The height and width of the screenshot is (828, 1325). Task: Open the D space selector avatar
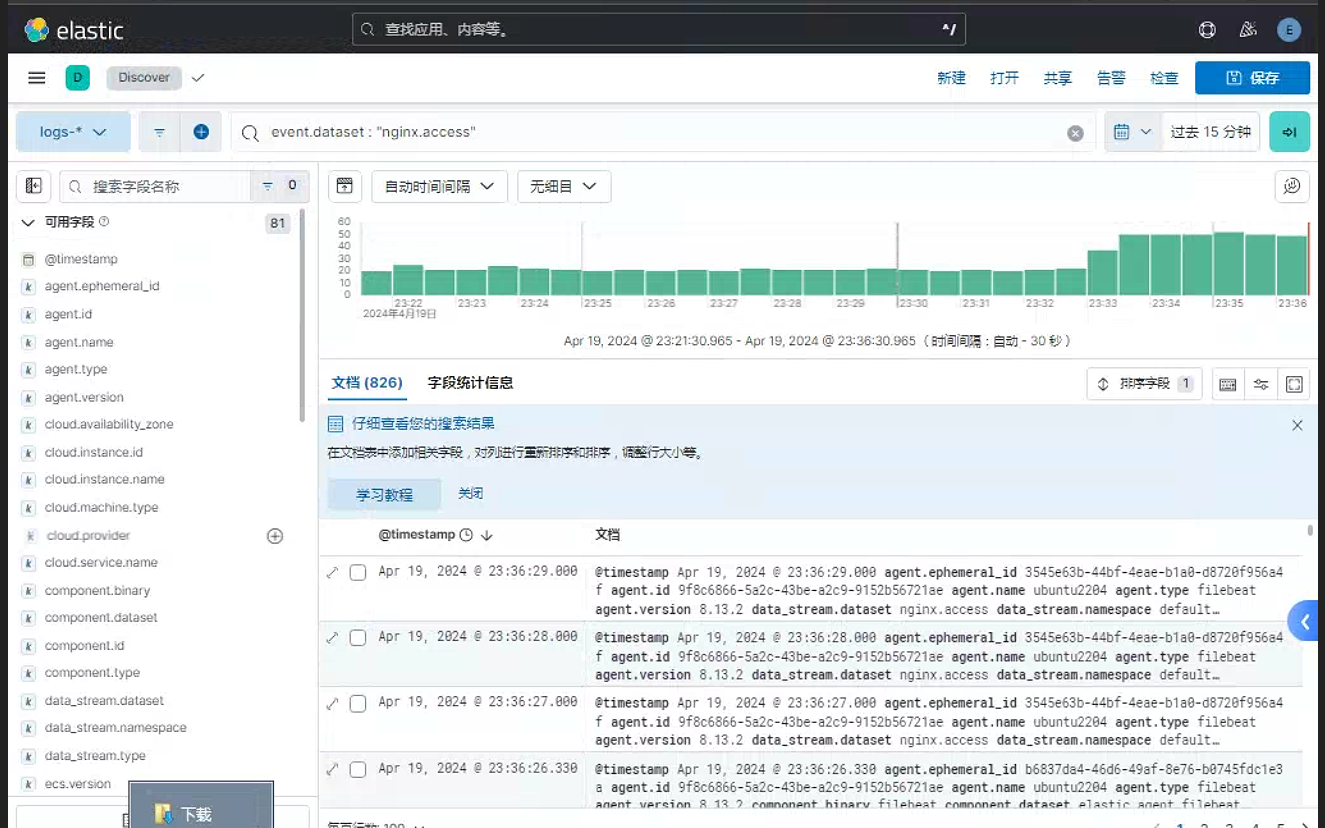[77, 78]
